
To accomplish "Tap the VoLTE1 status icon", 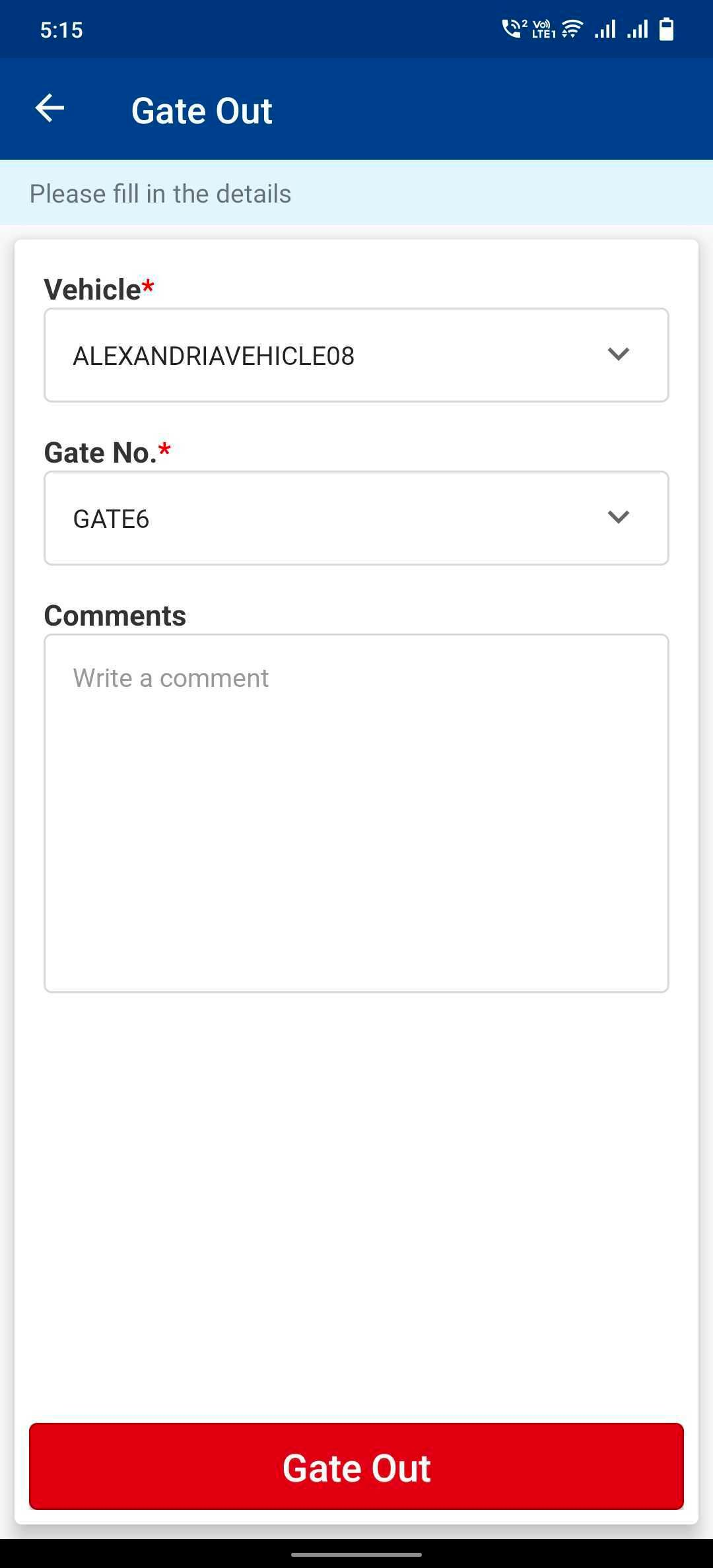I will [543, 29].
